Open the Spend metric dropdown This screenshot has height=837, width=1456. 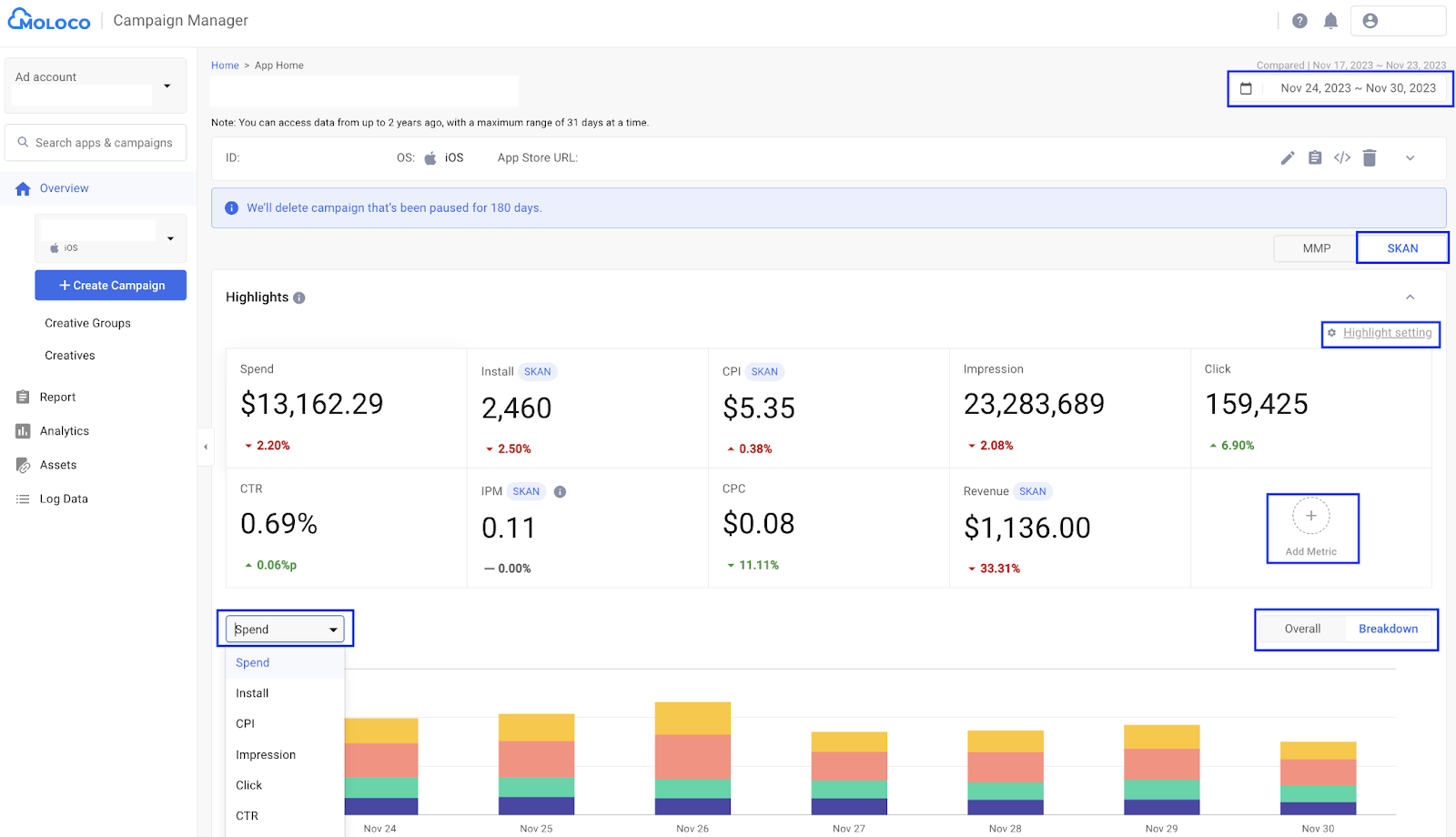(285, 629)
